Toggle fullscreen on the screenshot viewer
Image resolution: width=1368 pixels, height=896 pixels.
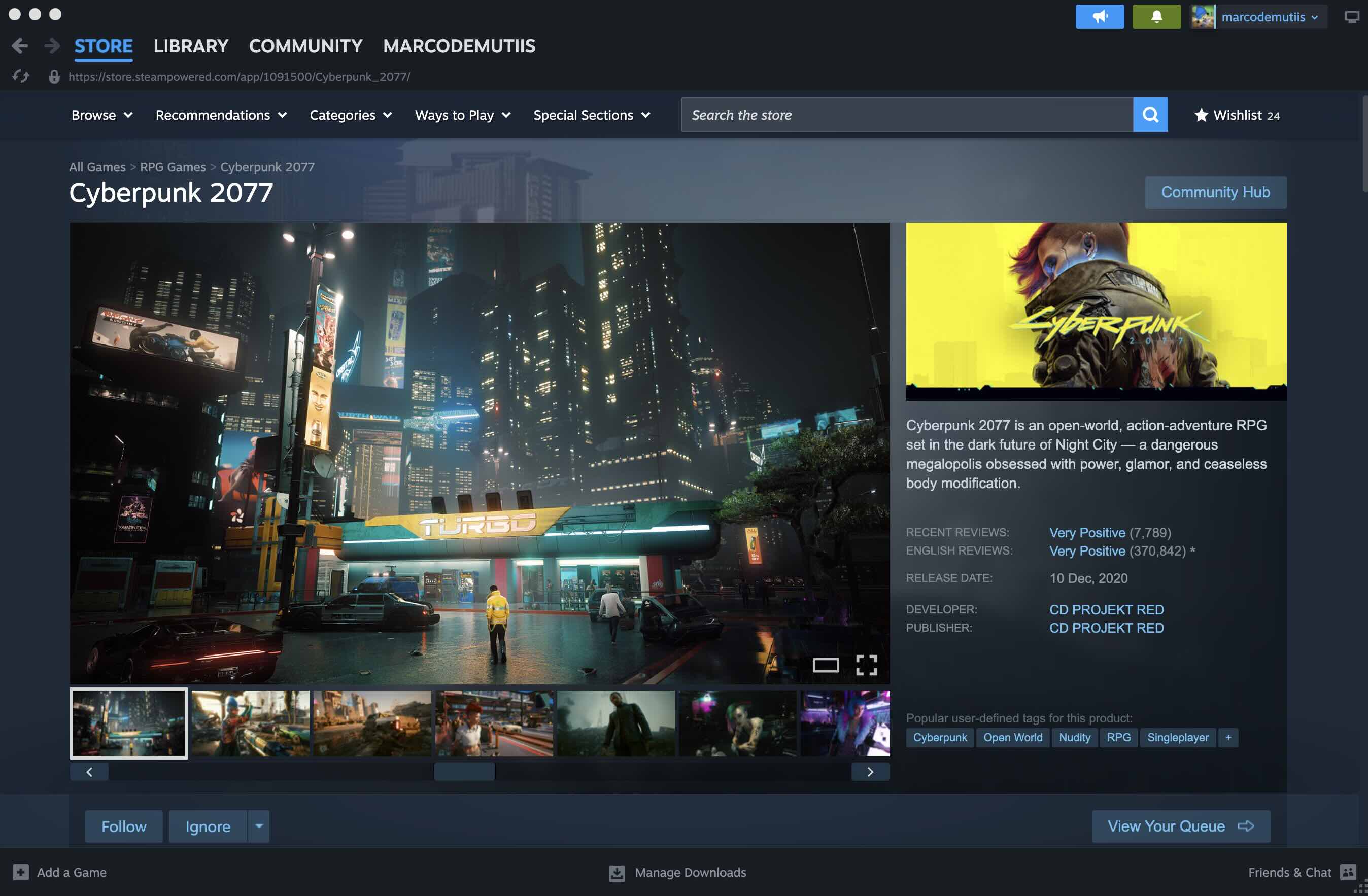click(x=866, y=665)
